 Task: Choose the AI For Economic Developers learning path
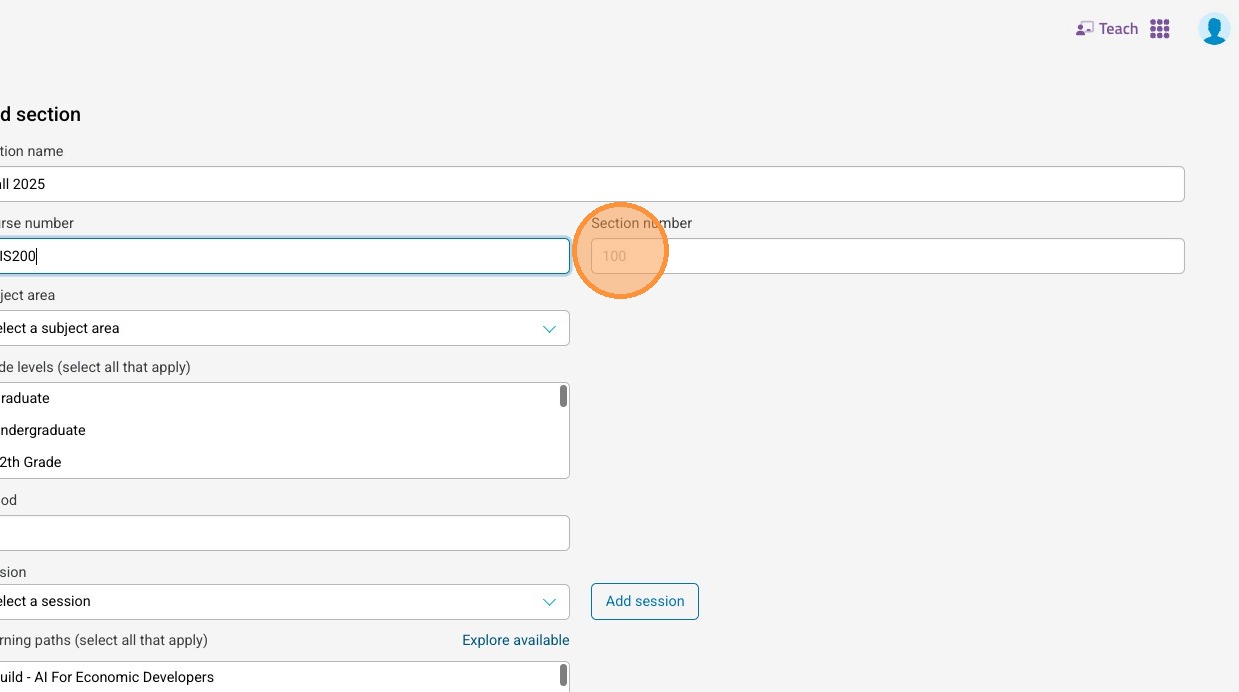pyautogui.click(x=108, y=677)
